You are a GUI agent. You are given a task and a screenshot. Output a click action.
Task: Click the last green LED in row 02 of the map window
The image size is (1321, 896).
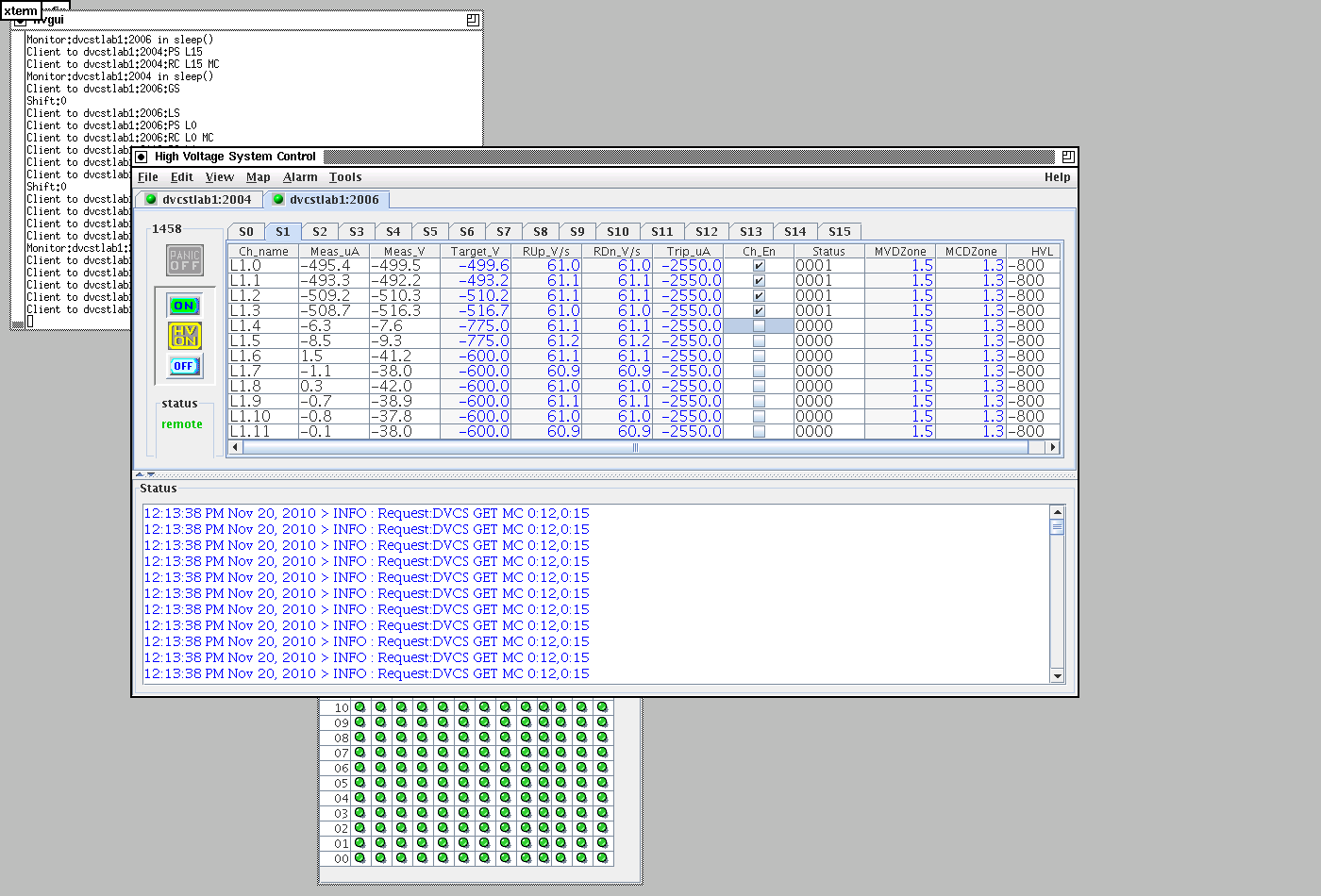click(x=603, y=827)
